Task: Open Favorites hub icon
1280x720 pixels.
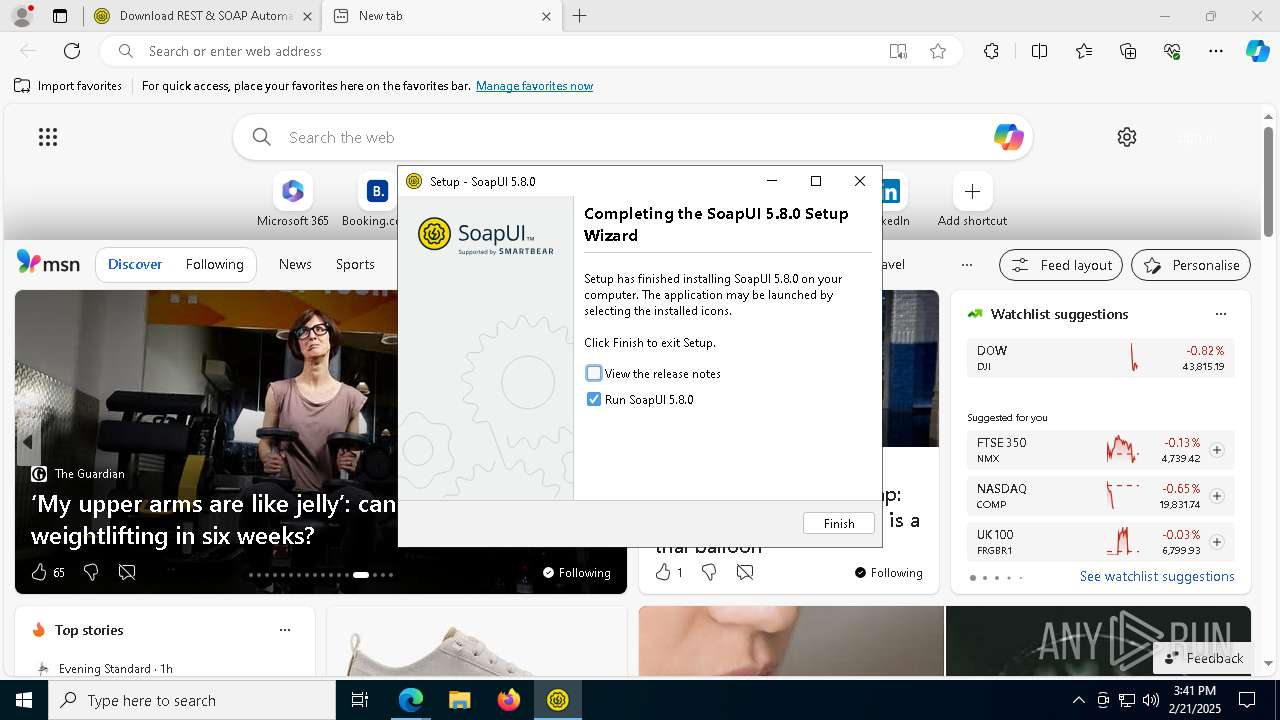Action: point(1084,51)
